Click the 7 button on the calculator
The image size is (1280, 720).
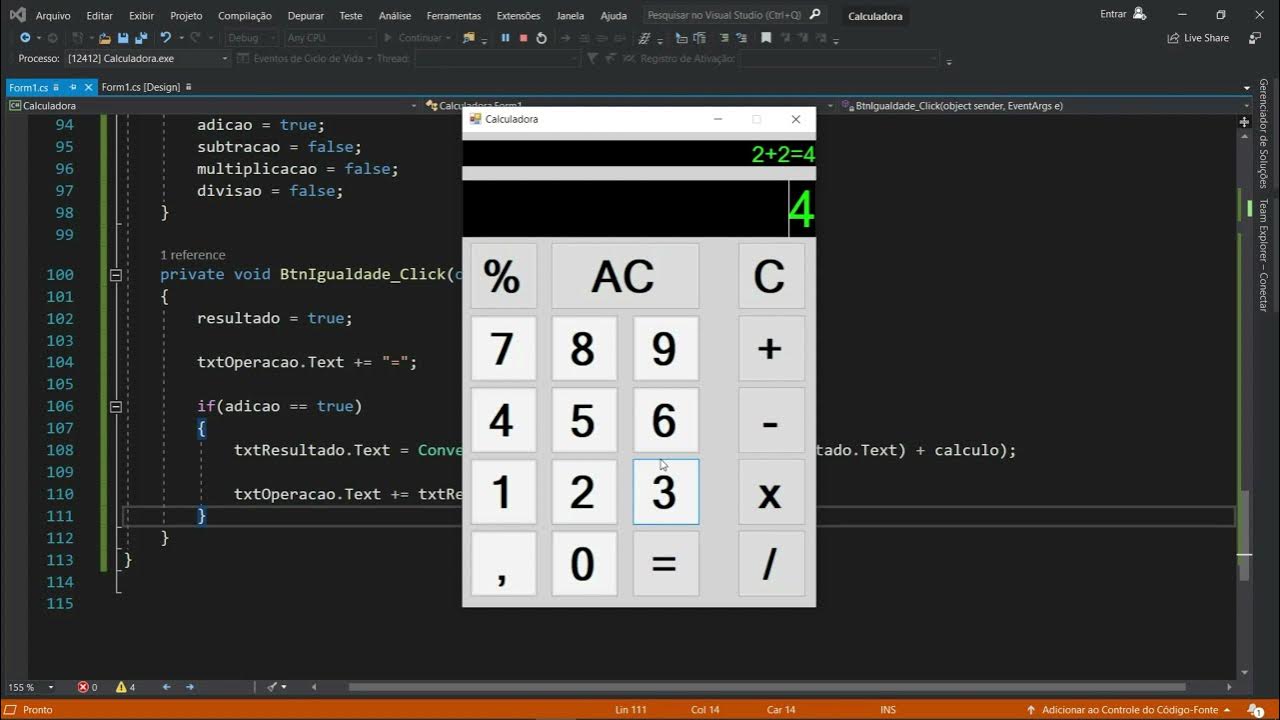pos(503,348)
